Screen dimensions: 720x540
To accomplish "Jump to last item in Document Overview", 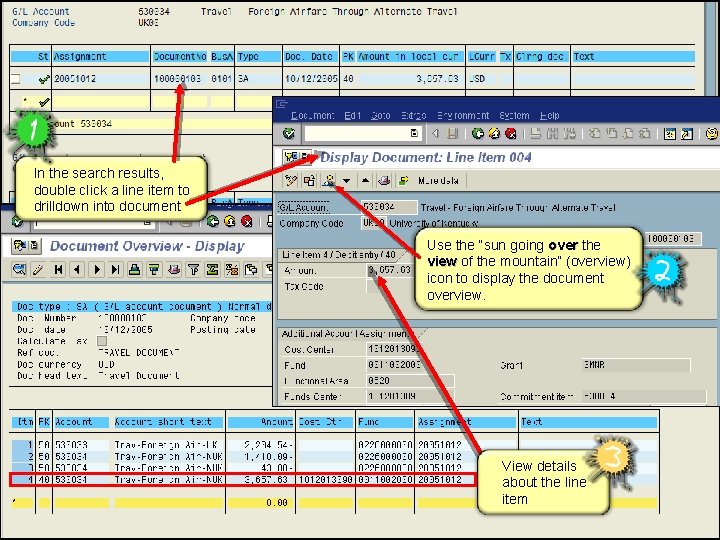I will tap(116, 269).
